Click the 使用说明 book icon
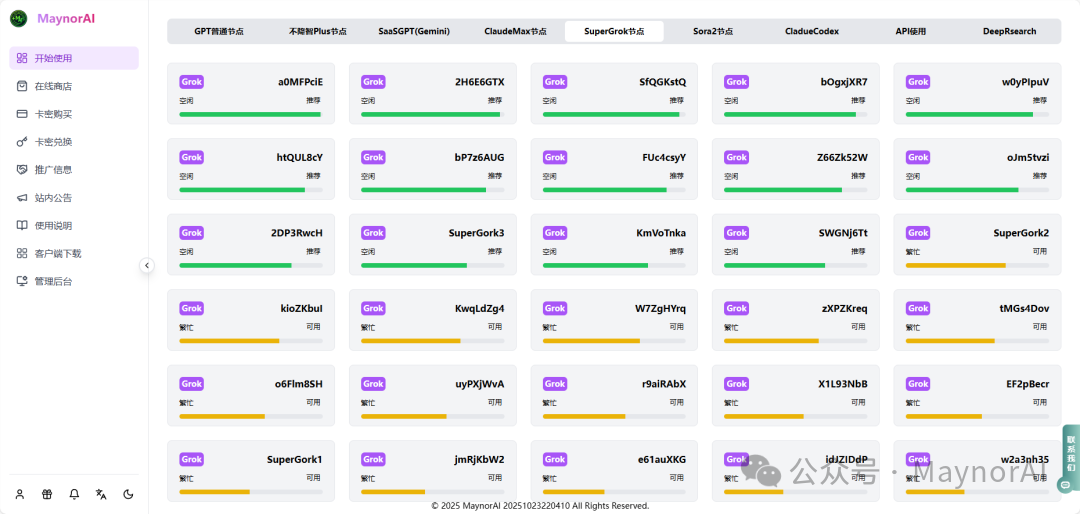 pos(22,225)
